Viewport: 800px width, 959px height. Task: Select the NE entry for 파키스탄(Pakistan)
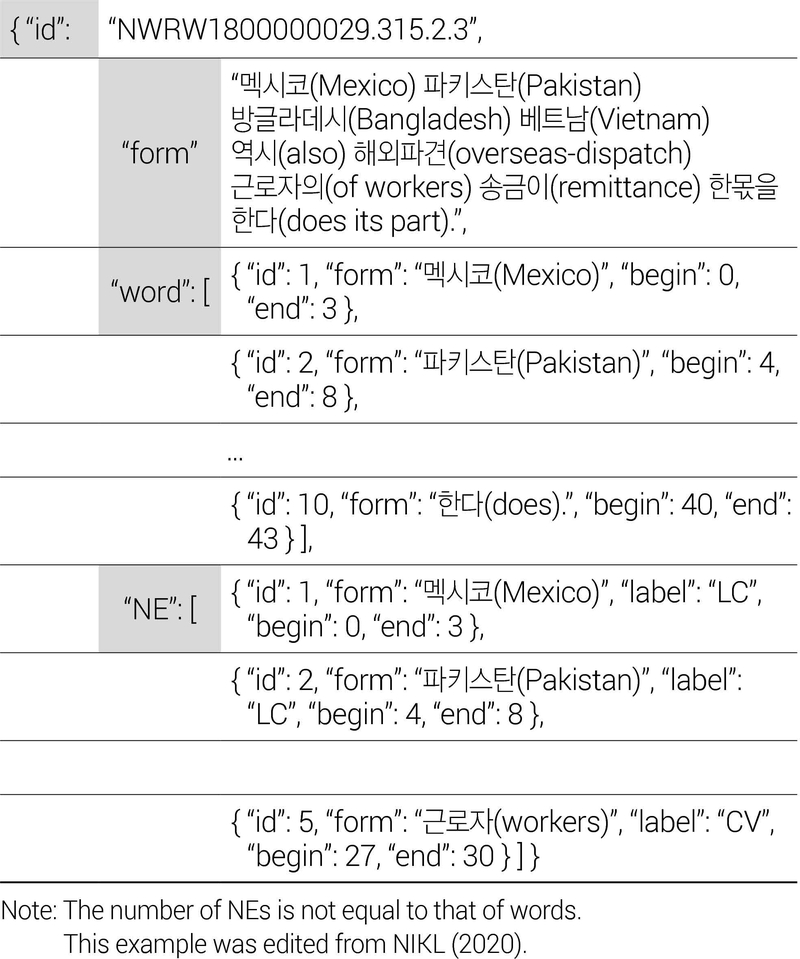485,697
